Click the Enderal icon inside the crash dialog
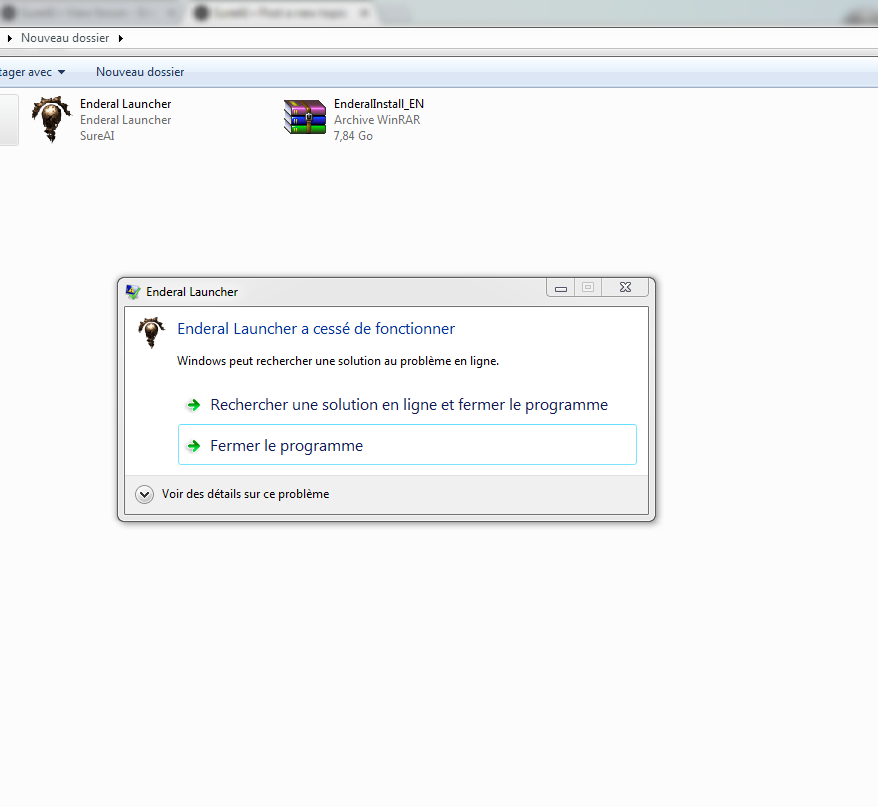This screenshot has width=878, height=807. (151, 332)
